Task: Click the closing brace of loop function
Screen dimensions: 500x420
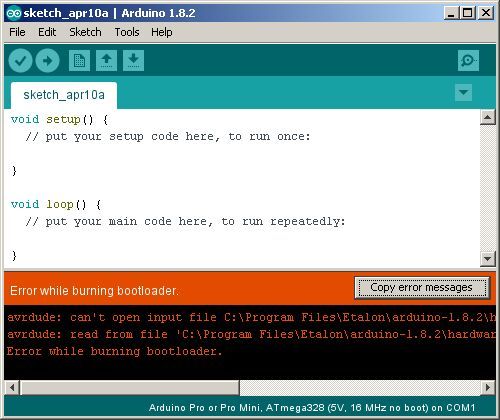Action: (x=14, y=256)
